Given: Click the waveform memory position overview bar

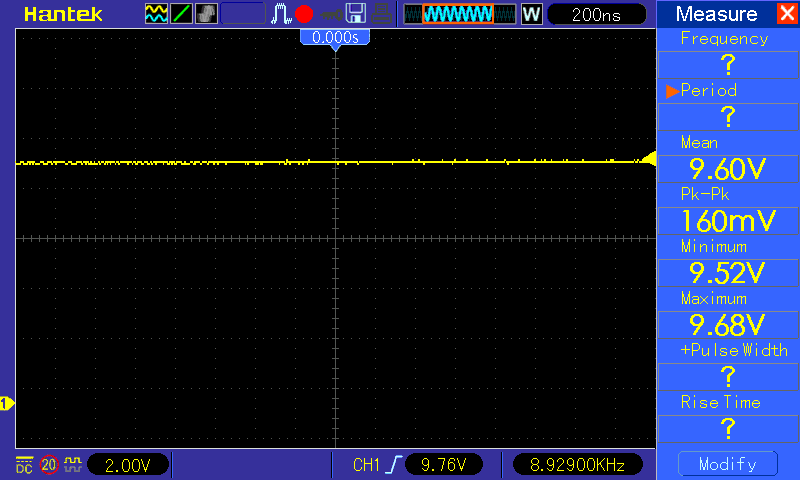Looking at the screenshot, I should pyautogui.click(x=459, y=14).
